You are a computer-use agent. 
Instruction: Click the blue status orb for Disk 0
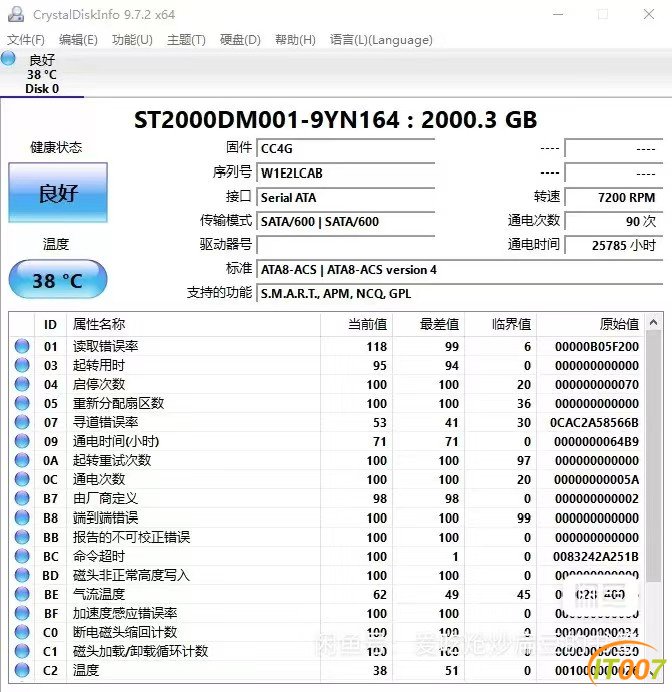coord(8,58)
